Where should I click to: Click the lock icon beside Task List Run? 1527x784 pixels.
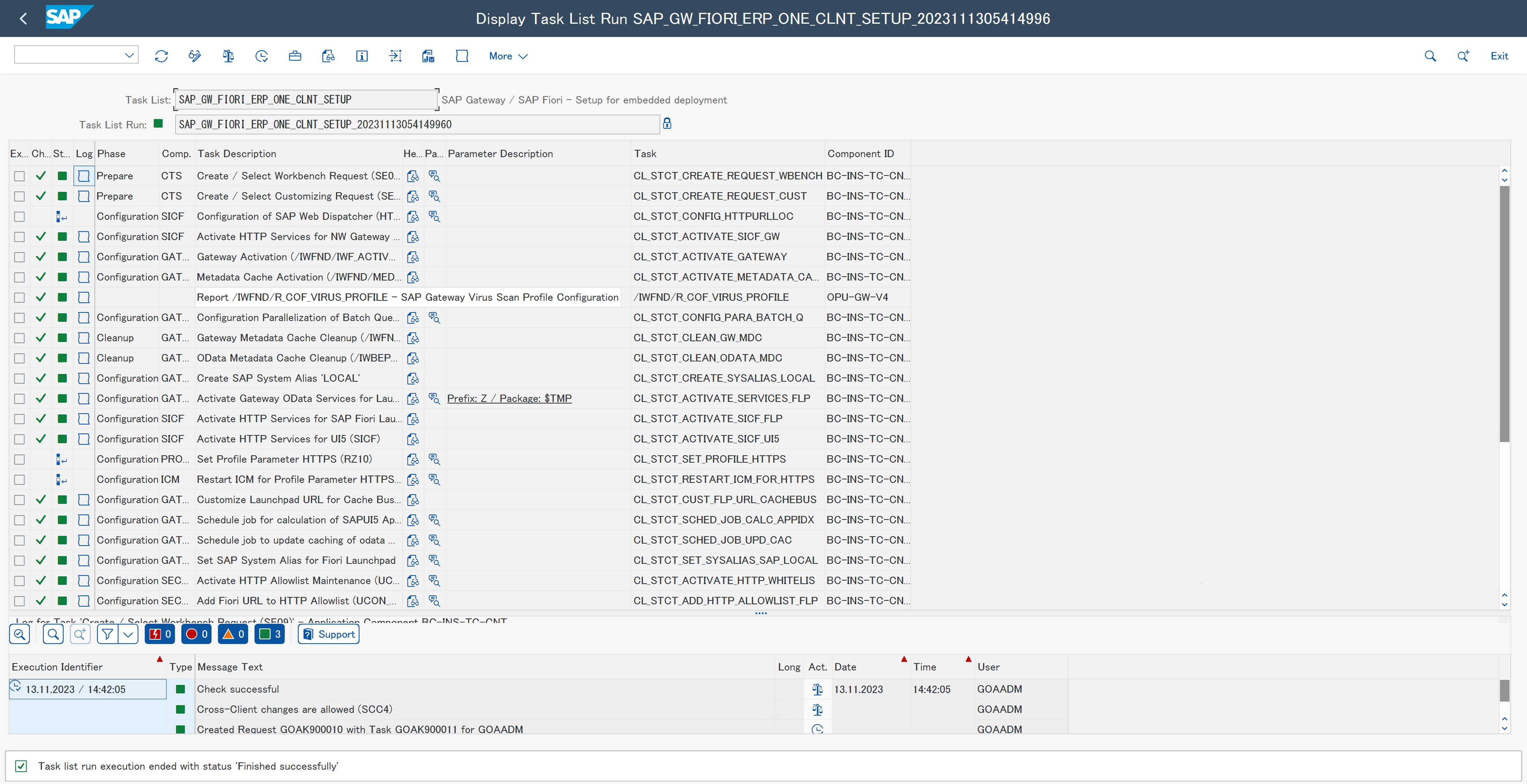click(x=667, y=124)
